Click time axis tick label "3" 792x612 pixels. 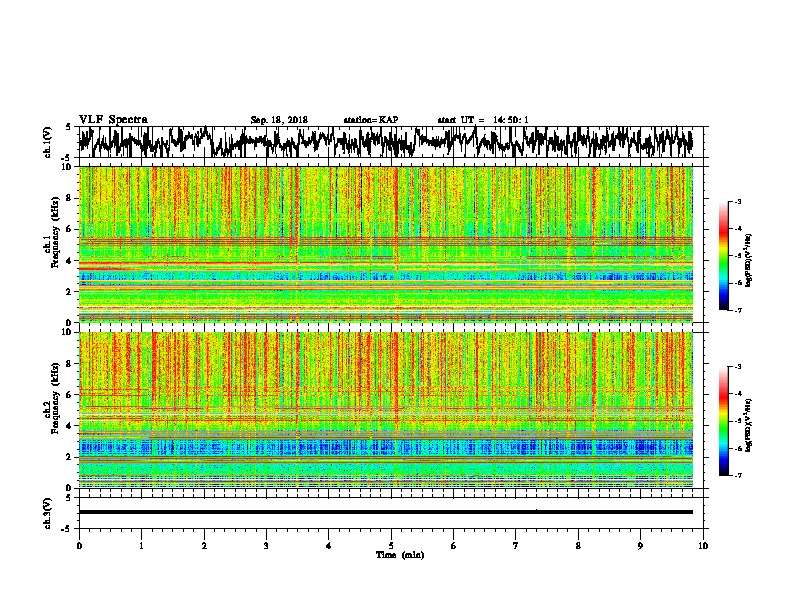point(266,546)
